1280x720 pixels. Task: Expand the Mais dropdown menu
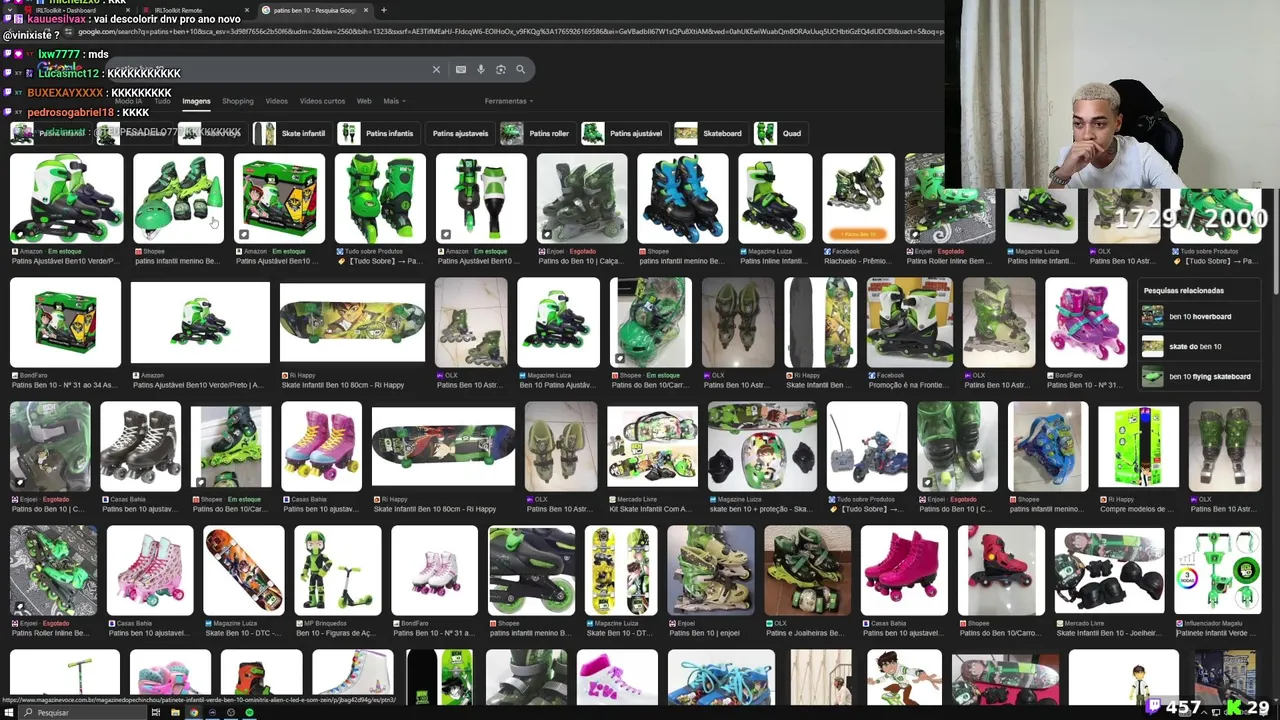click(x=393, y=101)
